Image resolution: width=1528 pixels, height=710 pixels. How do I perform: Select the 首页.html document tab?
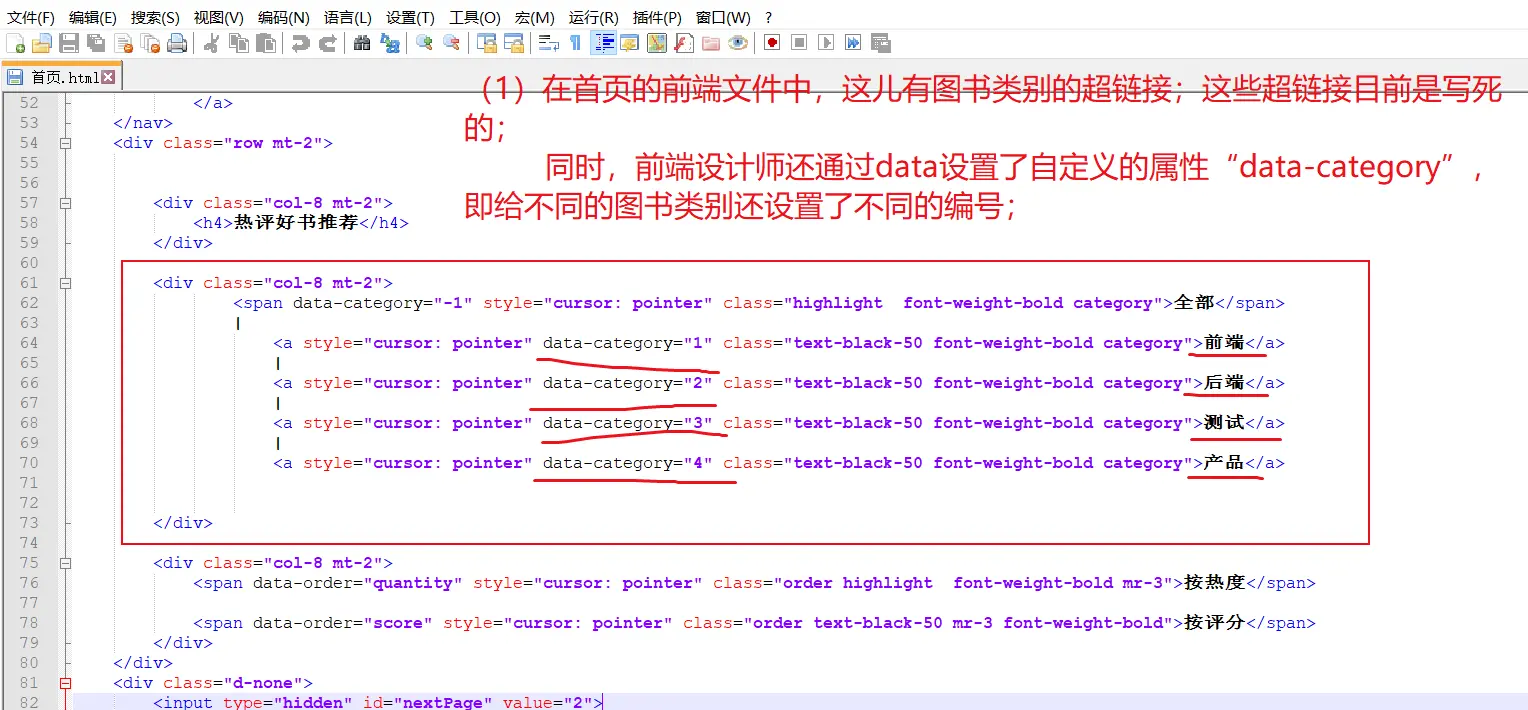click(x=60, y=77)
